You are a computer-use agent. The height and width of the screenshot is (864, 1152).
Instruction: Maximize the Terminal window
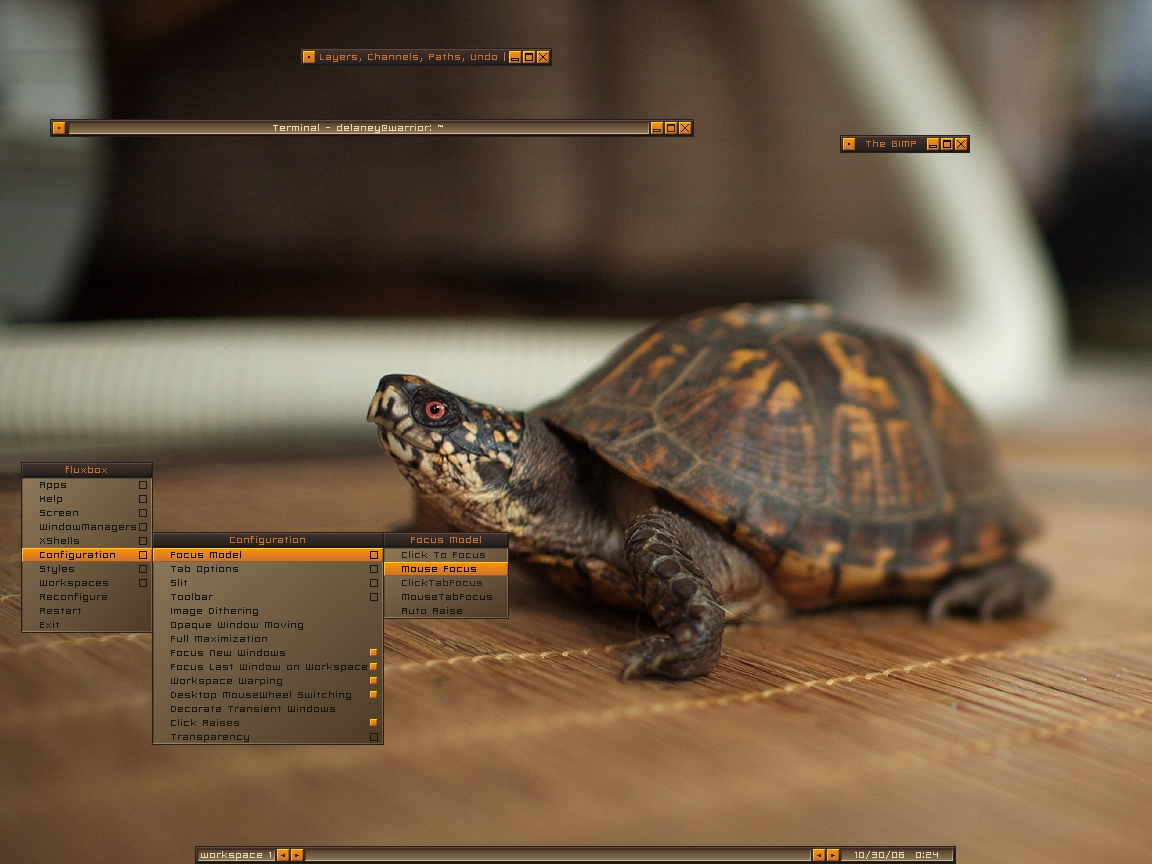tap(671, 128)
